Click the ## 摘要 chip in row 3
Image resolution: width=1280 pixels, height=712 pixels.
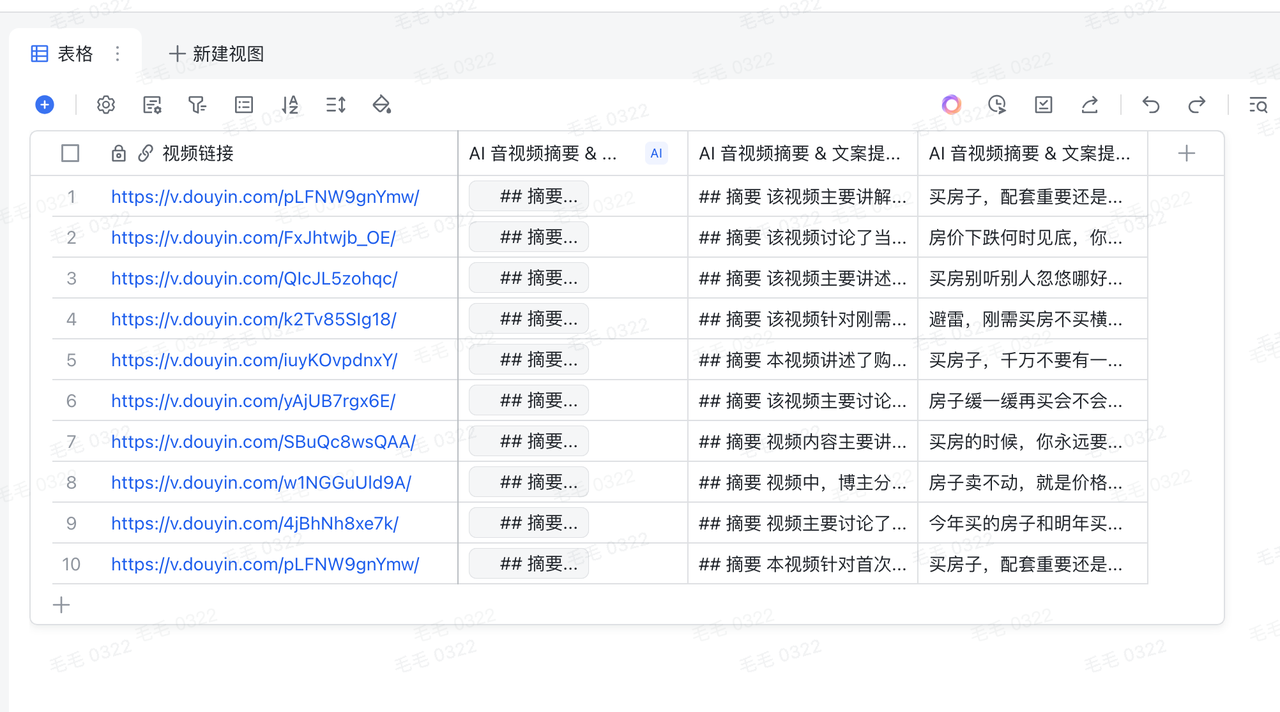click(x=529, y=279)
